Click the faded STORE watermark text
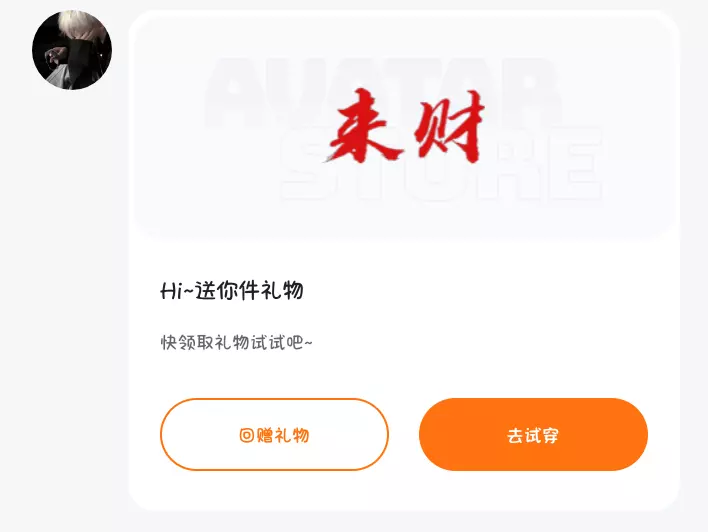708x532 pixels. click(x=442, y=165)
